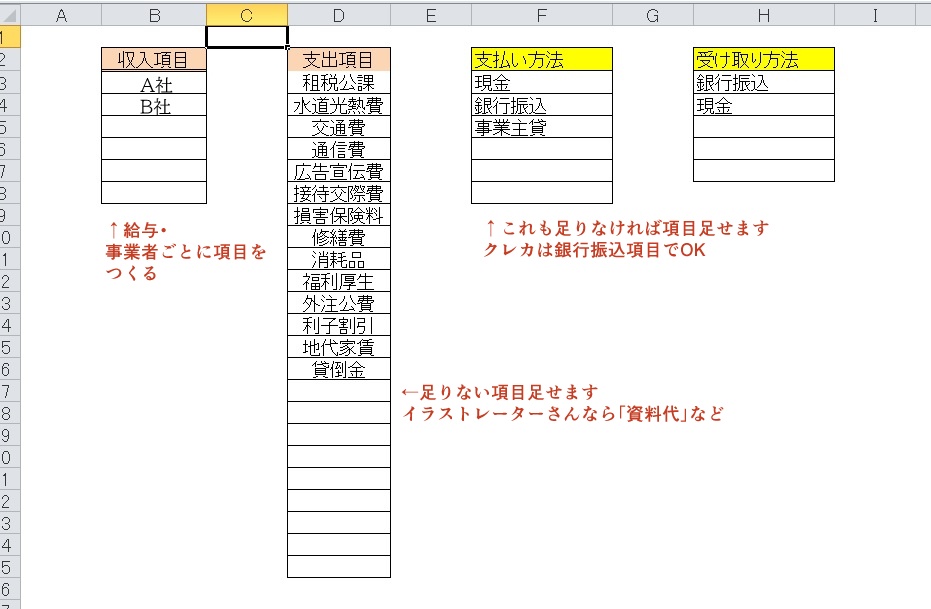This screenshot has width=931, height=609.
Task: Click the column B header
Action: [154, 15]
